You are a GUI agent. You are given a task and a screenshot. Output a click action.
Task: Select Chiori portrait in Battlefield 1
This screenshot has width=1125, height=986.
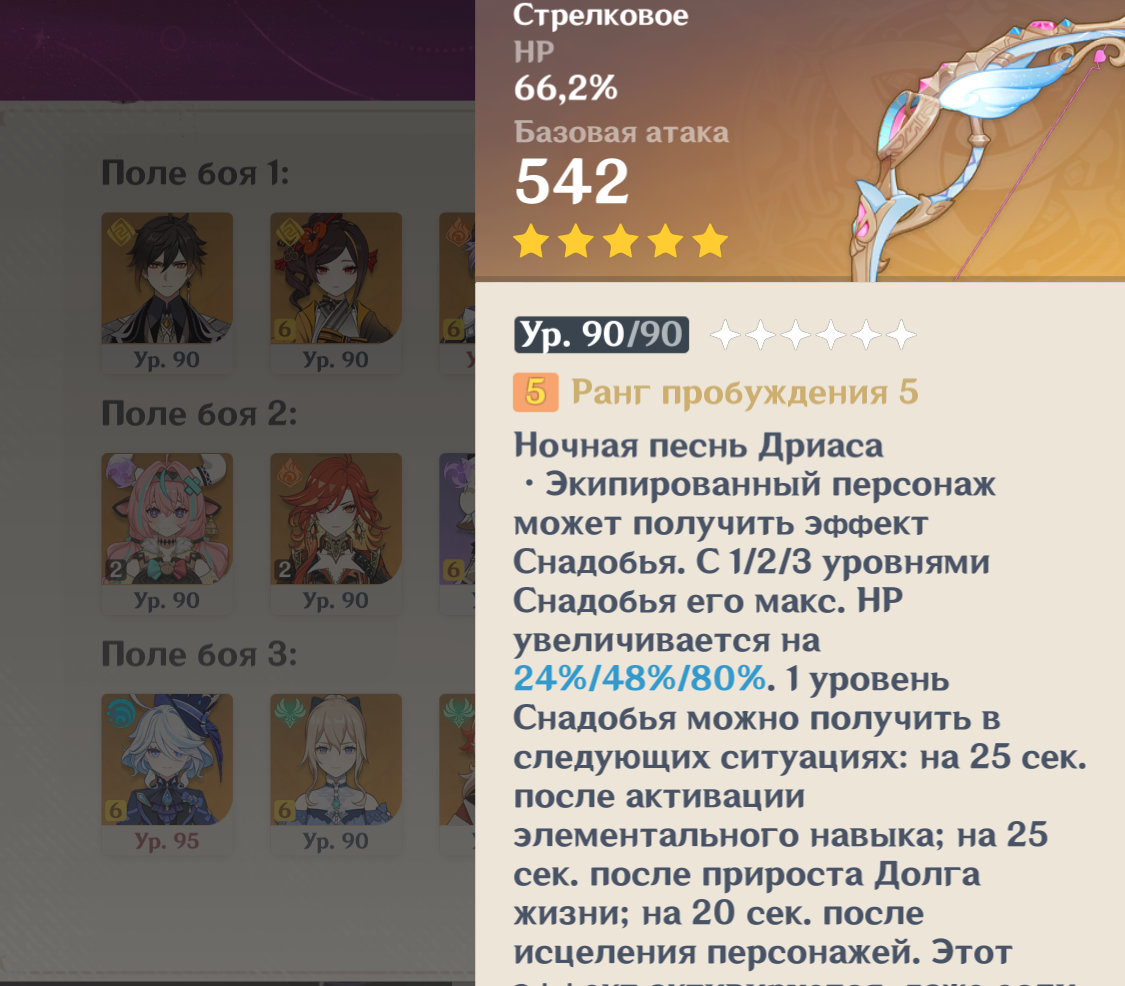[335, 278]
